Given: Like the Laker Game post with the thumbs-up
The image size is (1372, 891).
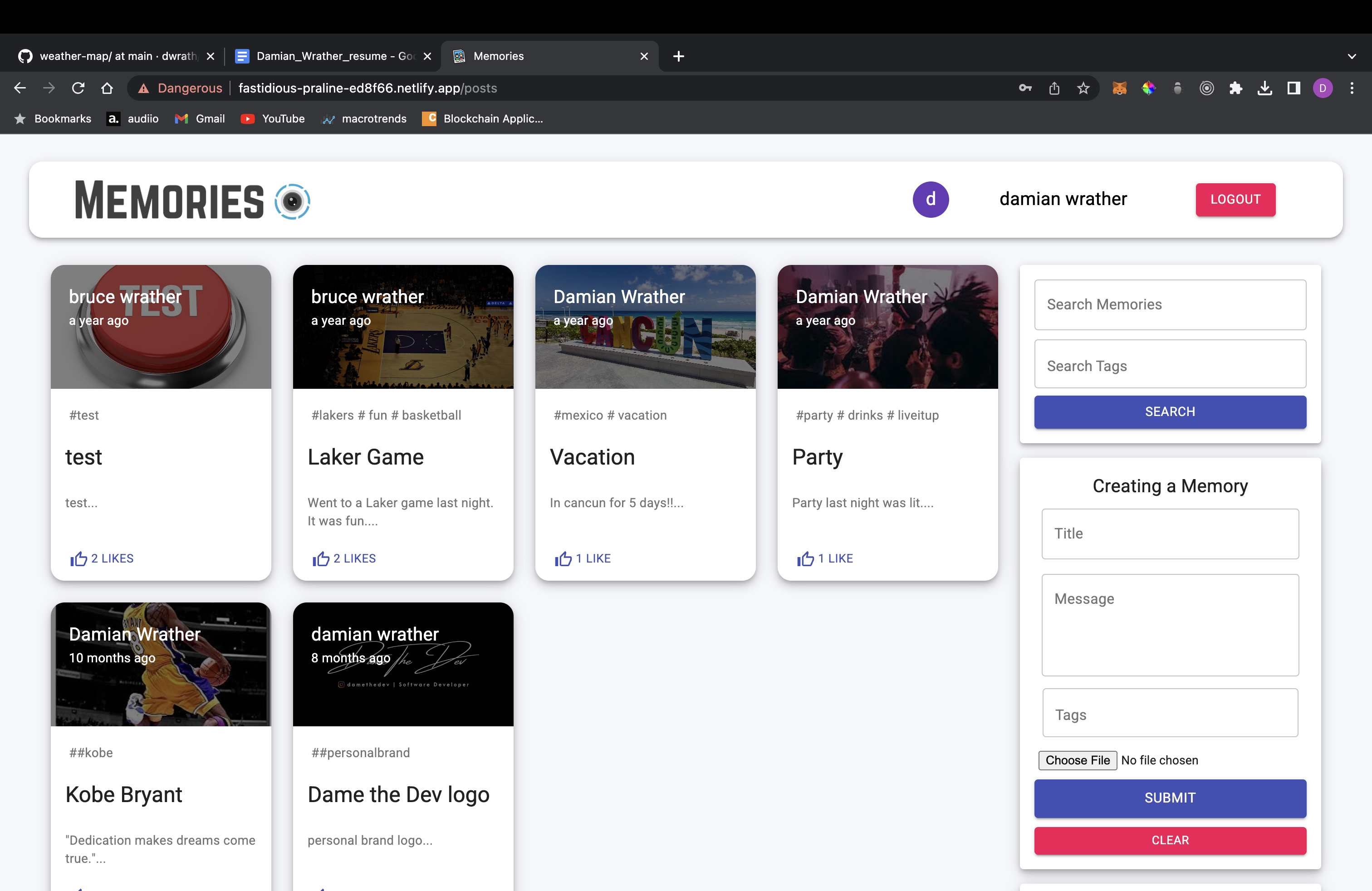Looking at the screenshot, I should (321, 558).
